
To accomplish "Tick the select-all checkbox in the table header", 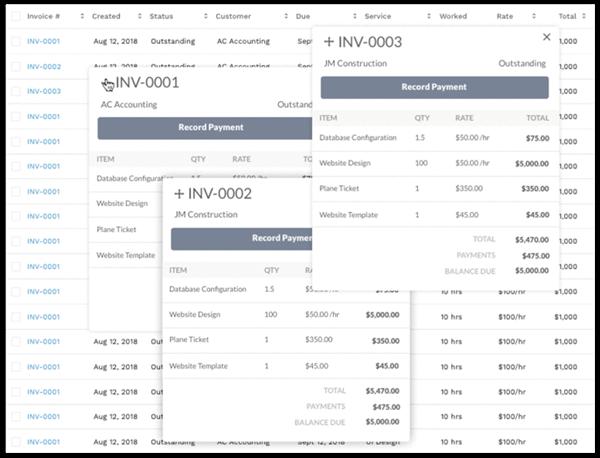I will click(x=15, y=17).
